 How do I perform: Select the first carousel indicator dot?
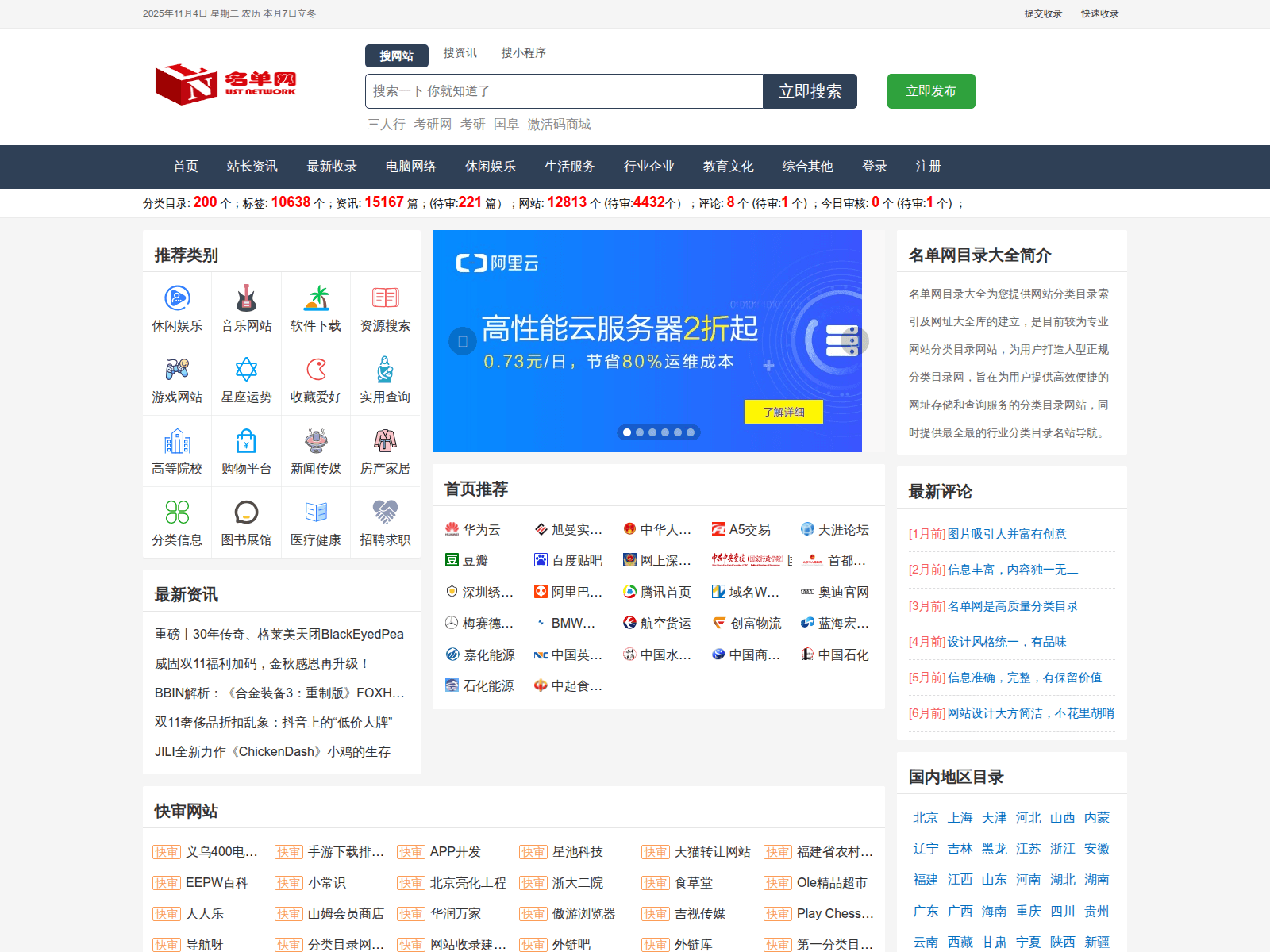tap(627, 432)
